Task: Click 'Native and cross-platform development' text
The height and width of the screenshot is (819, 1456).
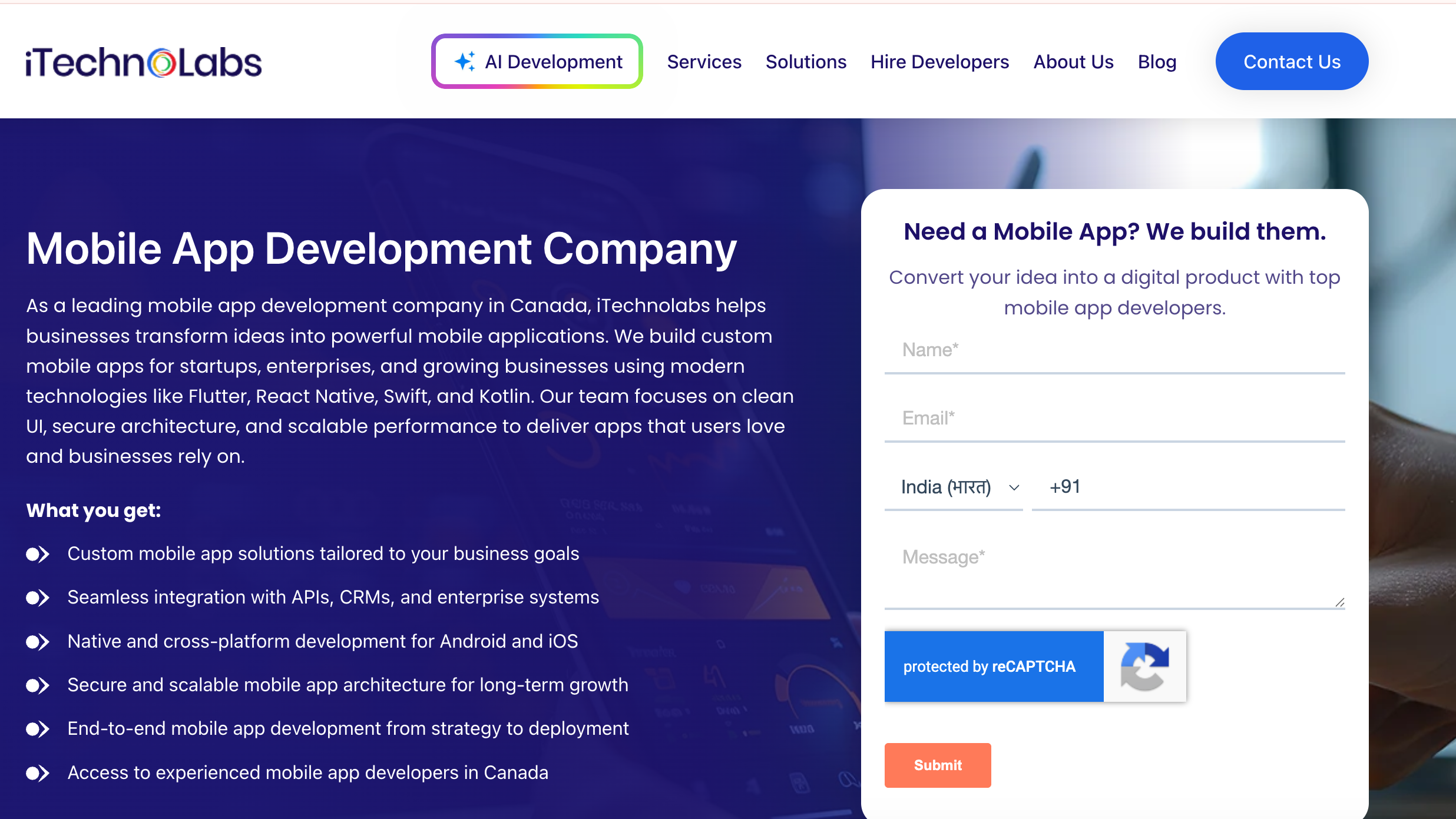Action: [x=323, y=641]
